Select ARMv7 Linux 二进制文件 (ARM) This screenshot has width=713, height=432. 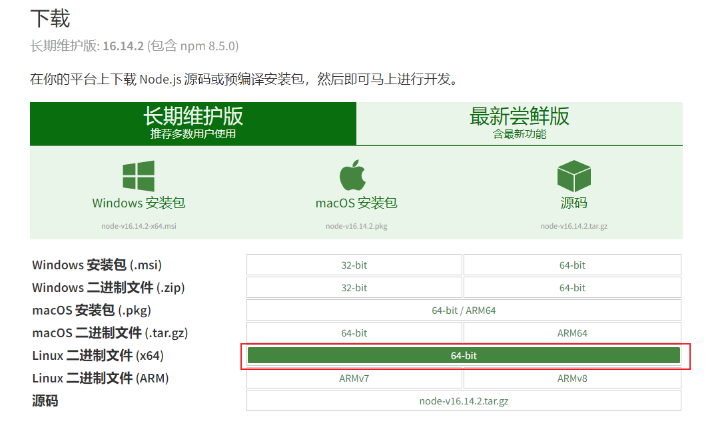pos(354,378)
